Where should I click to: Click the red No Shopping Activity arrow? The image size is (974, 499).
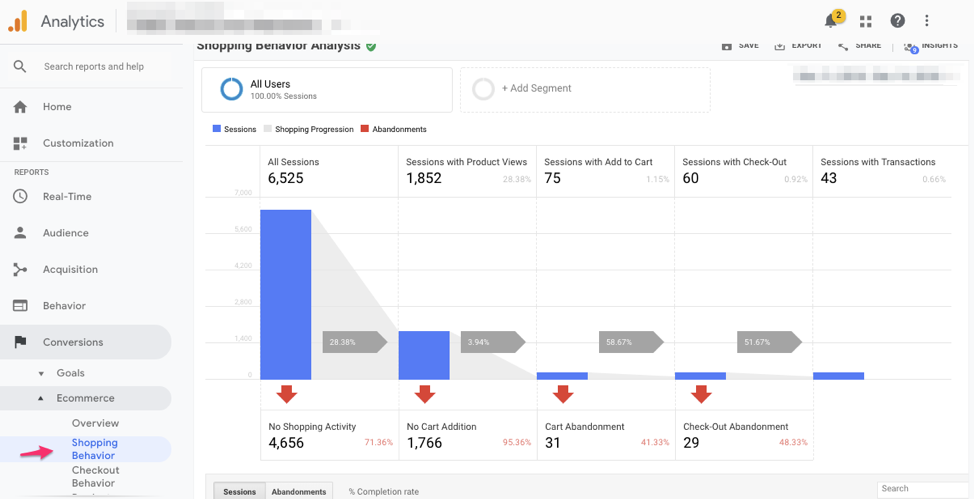point(287,394)
